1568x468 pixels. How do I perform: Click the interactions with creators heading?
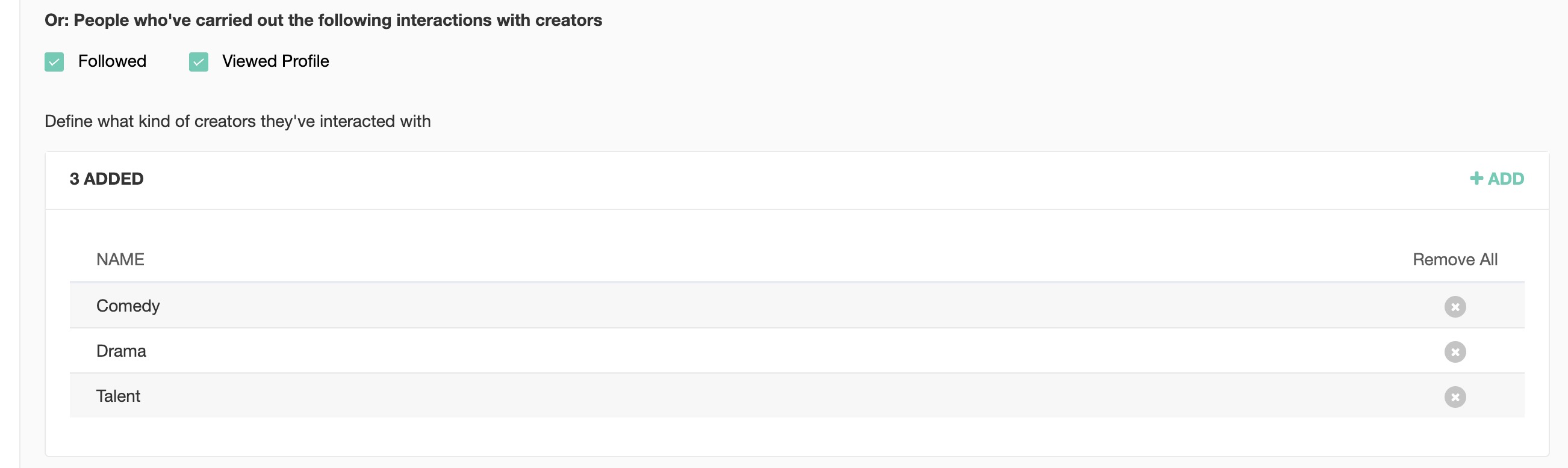(323, 20)
